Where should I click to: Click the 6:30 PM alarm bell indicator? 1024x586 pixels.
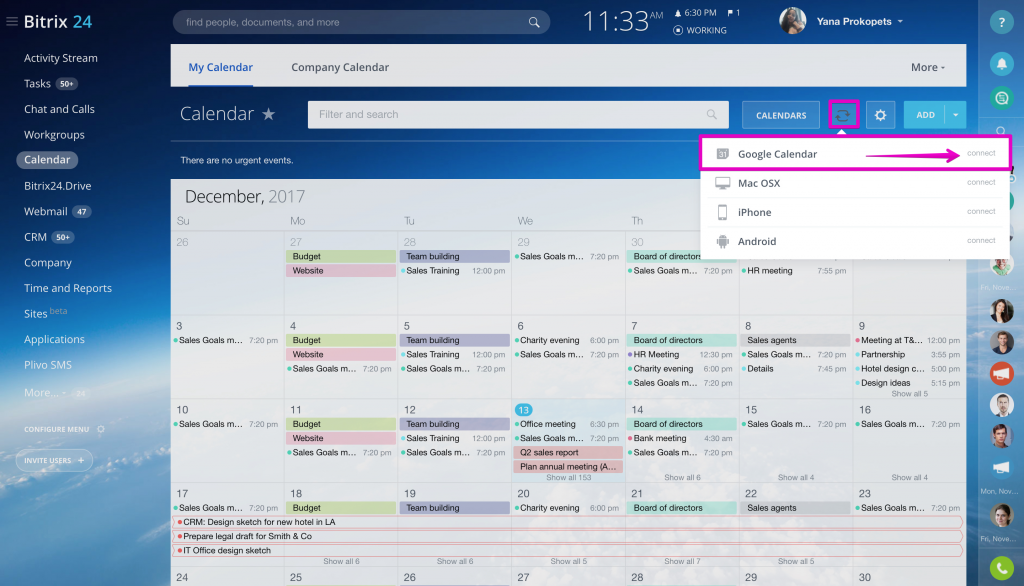pos(695,12)
